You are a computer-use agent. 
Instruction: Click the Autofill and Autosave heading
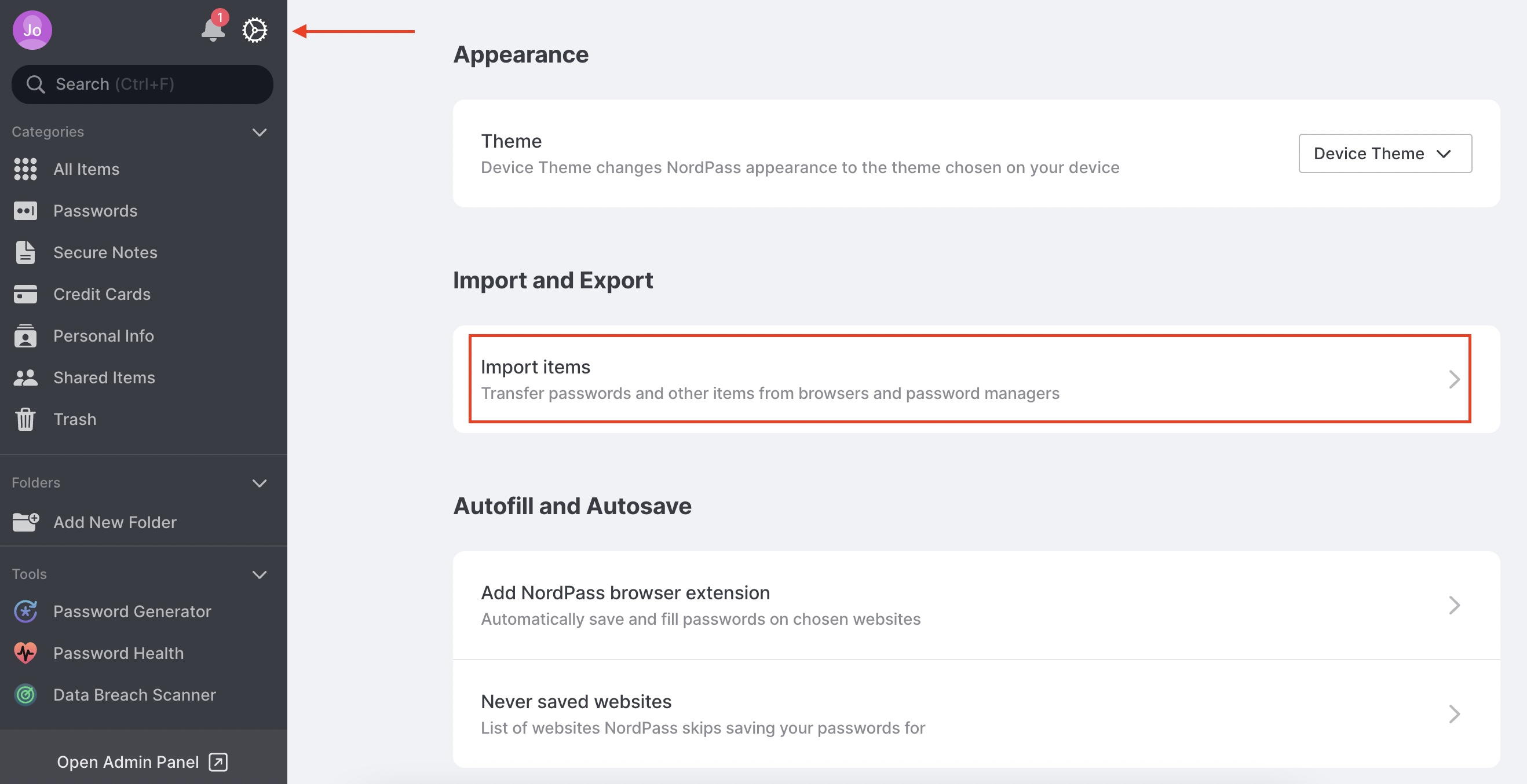[x=572, y=506]
